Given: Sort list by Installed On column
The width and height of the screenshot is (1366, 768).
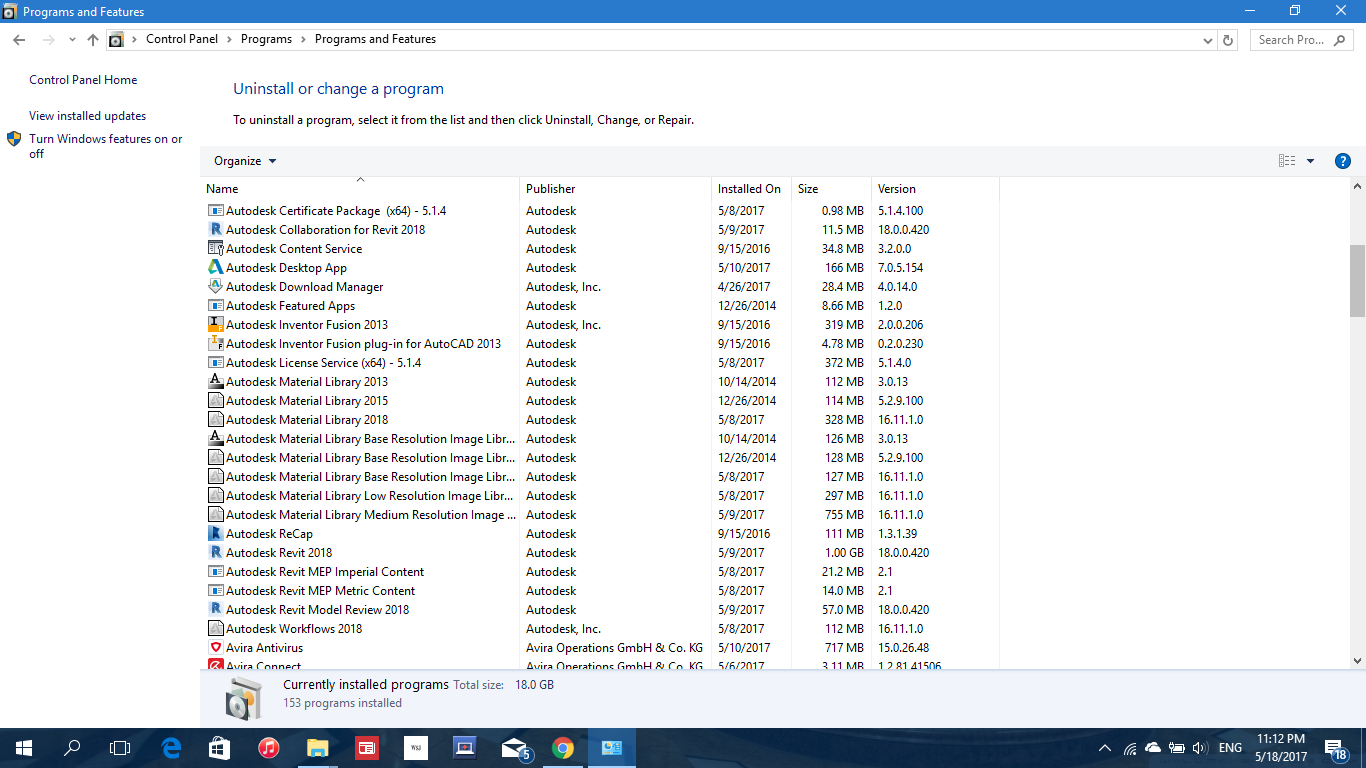Looking at the screenshot, I should pyautogui.click(x=751, y=189).
